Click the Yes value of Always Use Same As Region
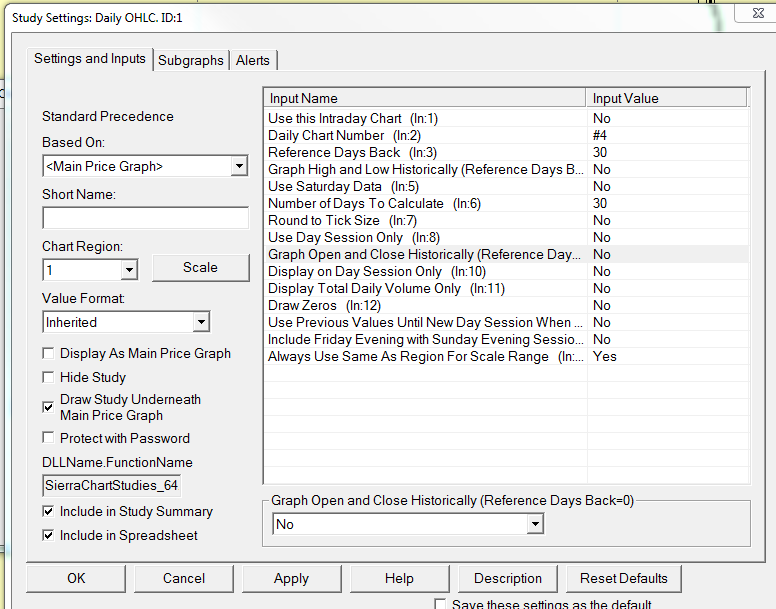 [x=605, y=356]
